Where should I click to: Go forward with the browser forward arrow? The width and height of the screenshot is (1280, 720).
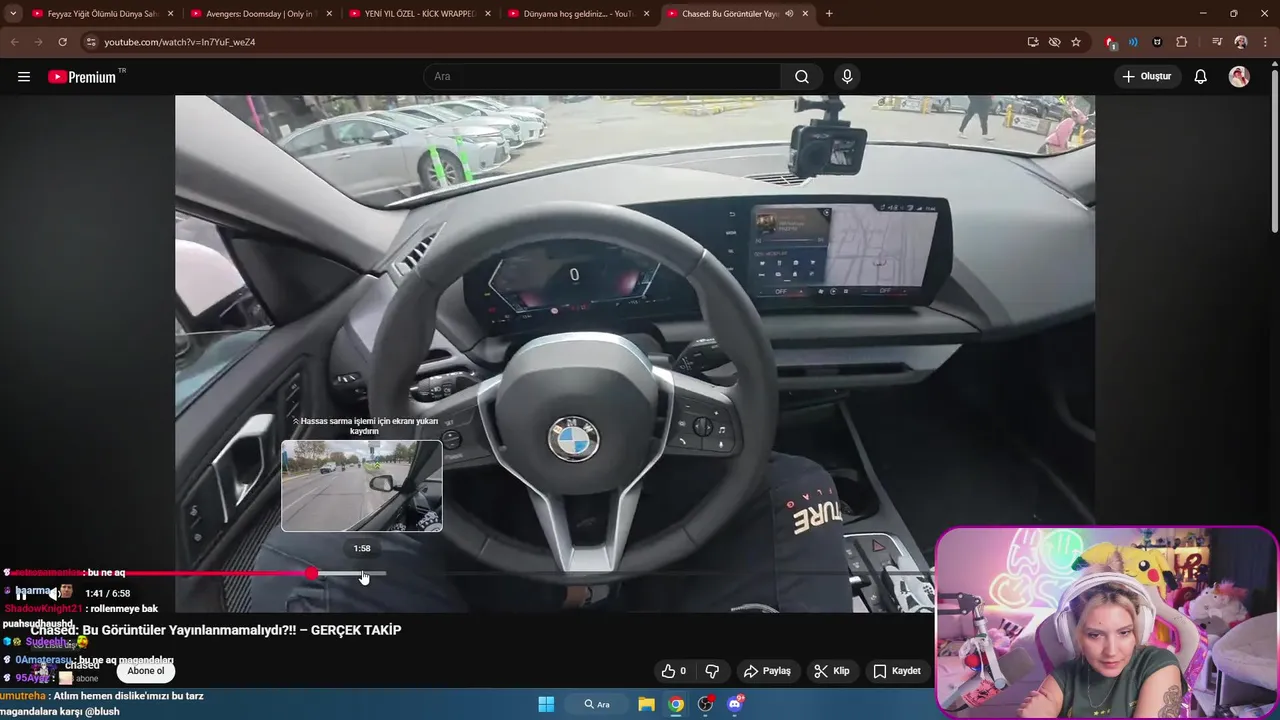38,42
